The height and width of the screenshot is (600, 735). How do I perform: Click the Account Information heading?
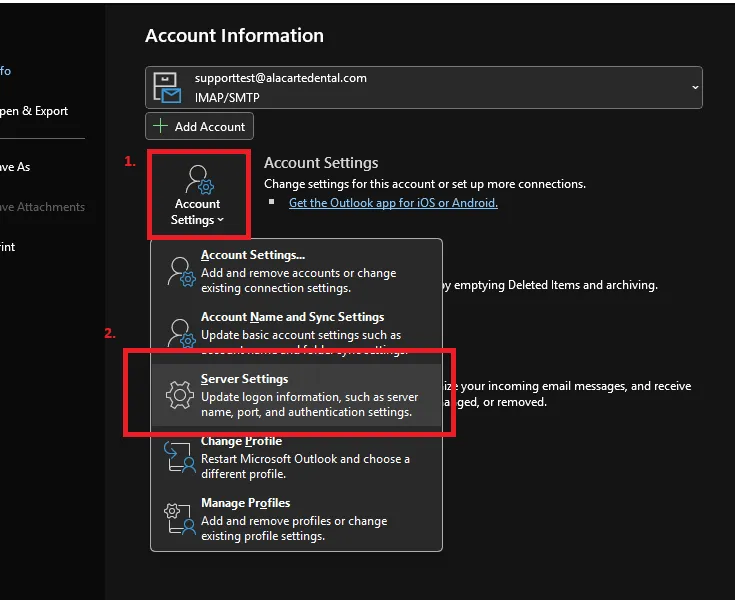(x=234, y=36)
